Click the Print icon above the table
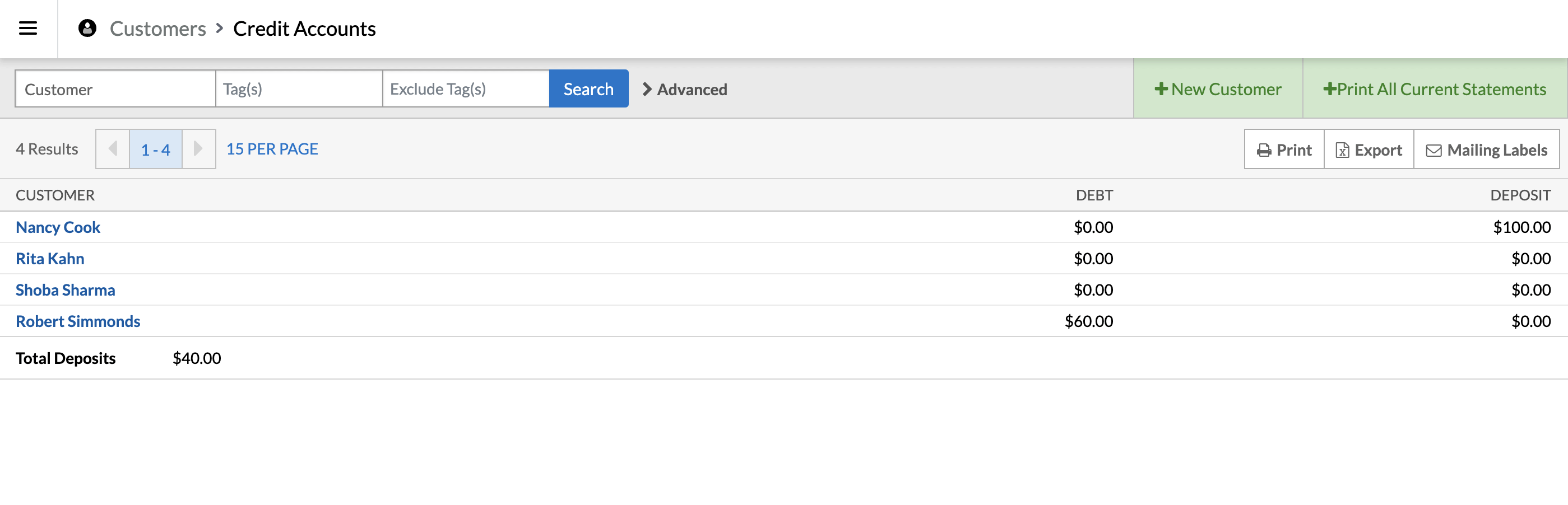Viewport: 1568px width, 505px height. [x=1264, y=149]
